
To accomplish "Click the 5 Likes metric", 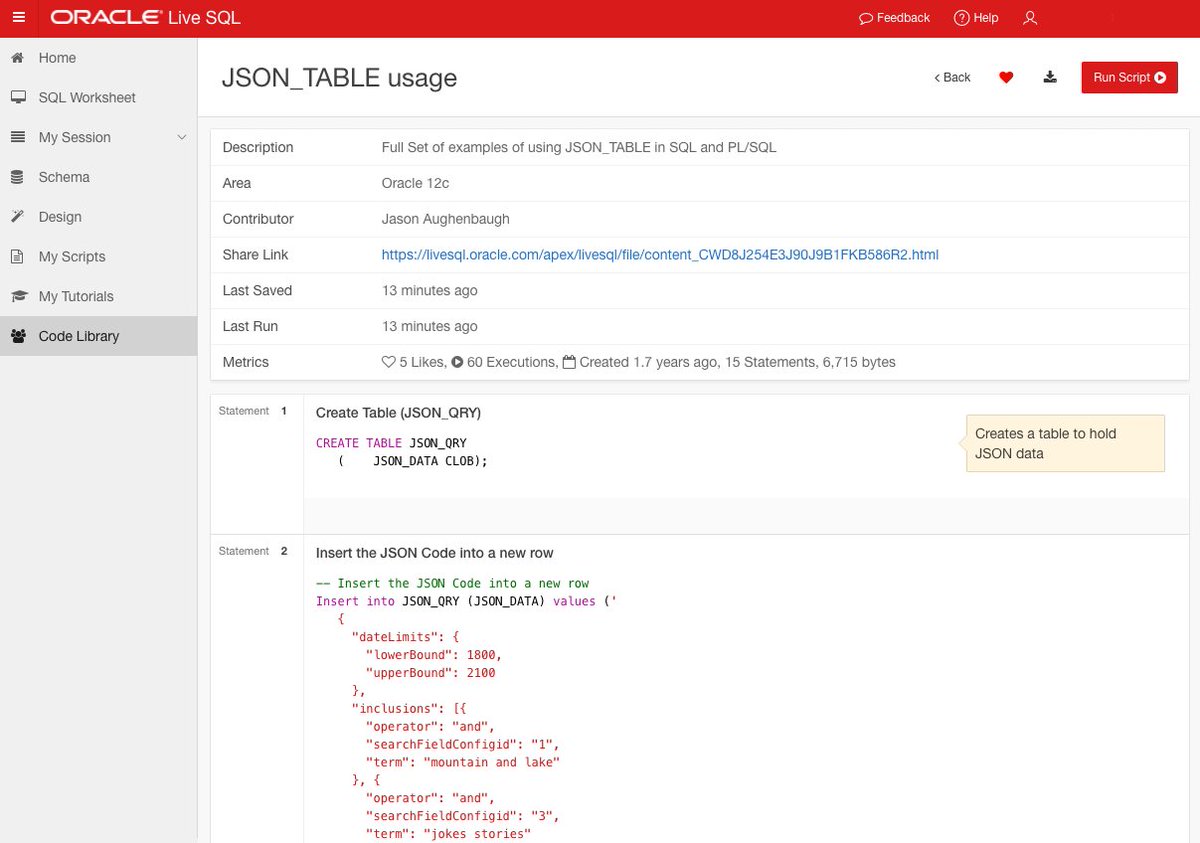I will (414, 362).
